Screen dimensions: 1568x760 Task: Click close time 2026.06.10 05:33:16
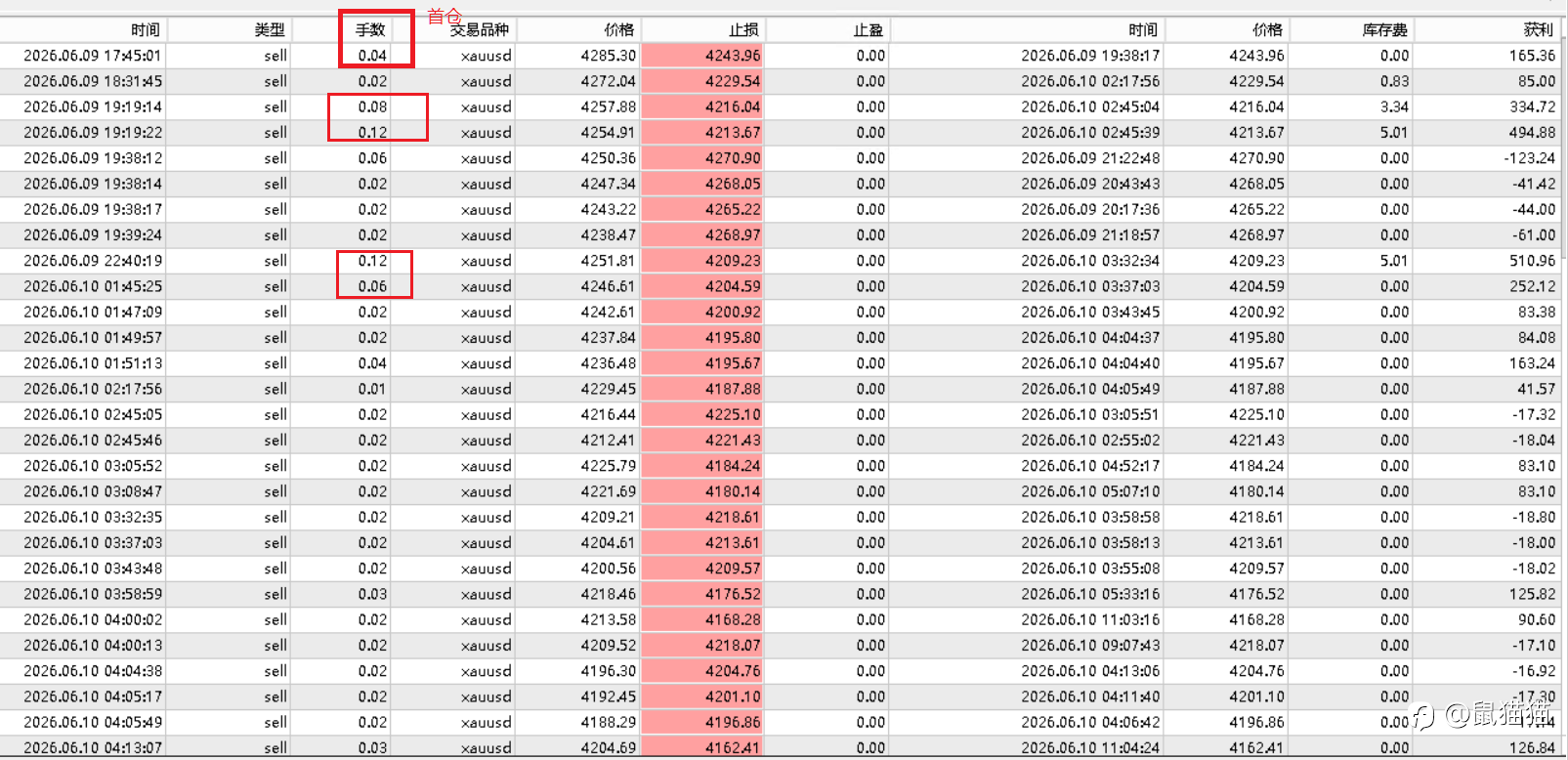click(x=1090, y=594)
